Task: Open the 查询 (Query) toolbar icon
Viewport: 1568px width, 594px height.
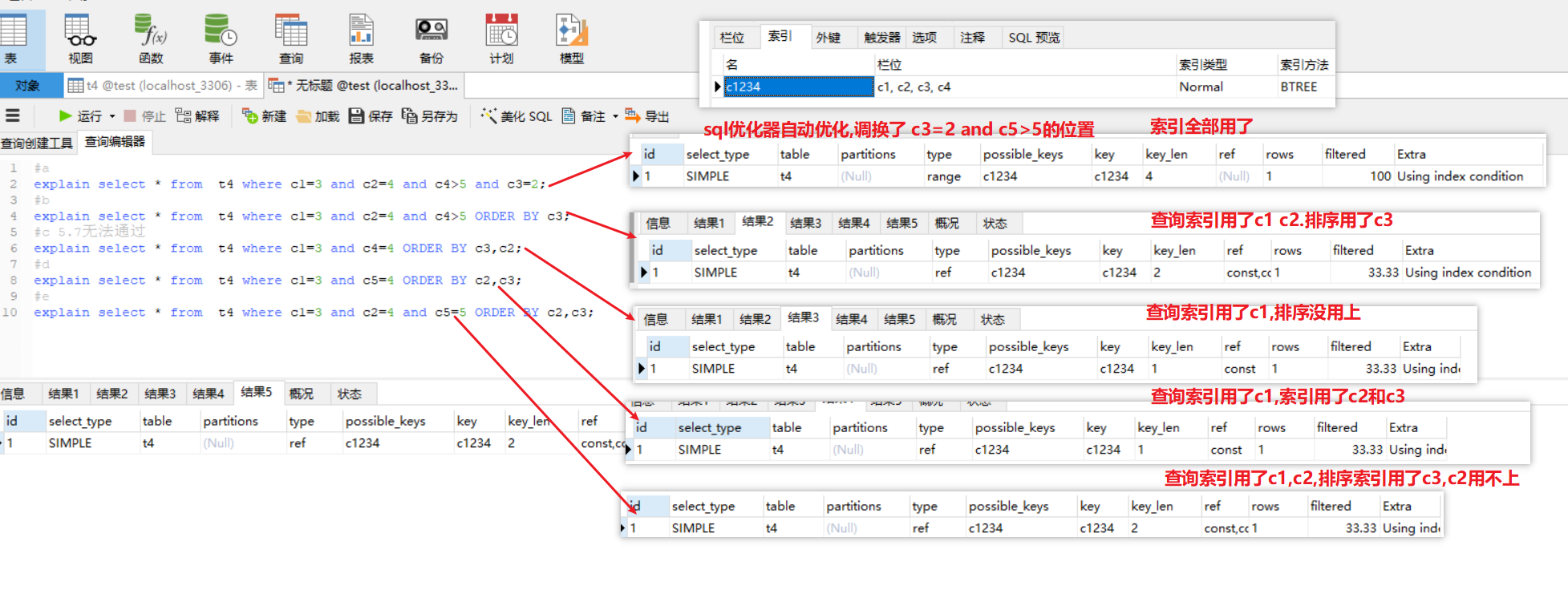Action: 291,38
